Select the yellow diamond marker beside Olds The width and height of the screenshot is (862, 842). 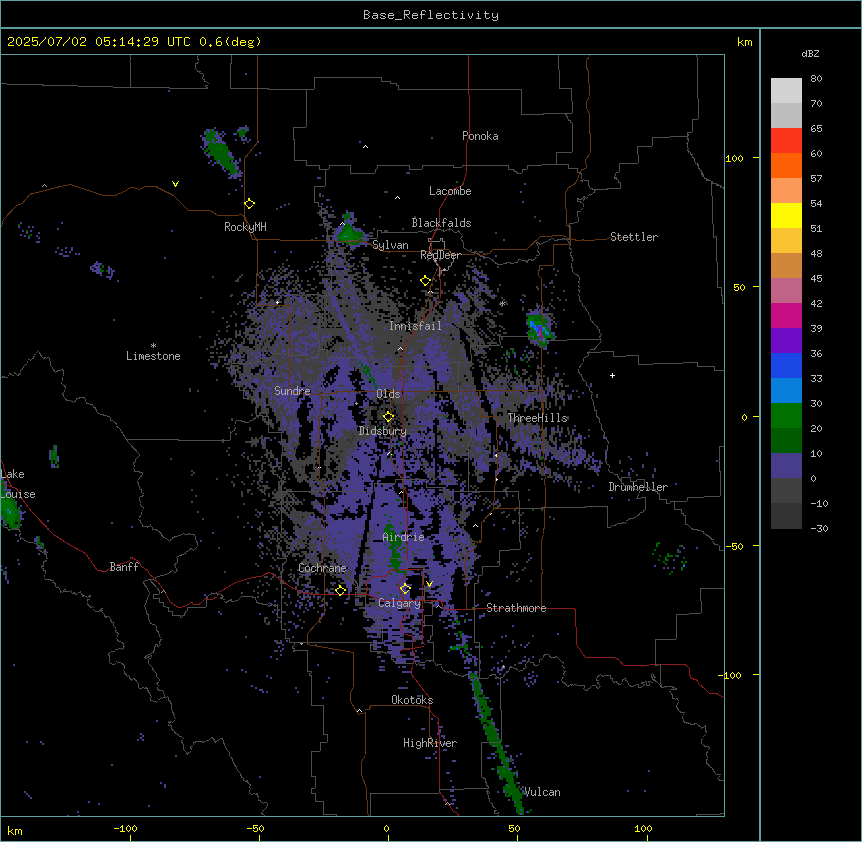(389, 417)
